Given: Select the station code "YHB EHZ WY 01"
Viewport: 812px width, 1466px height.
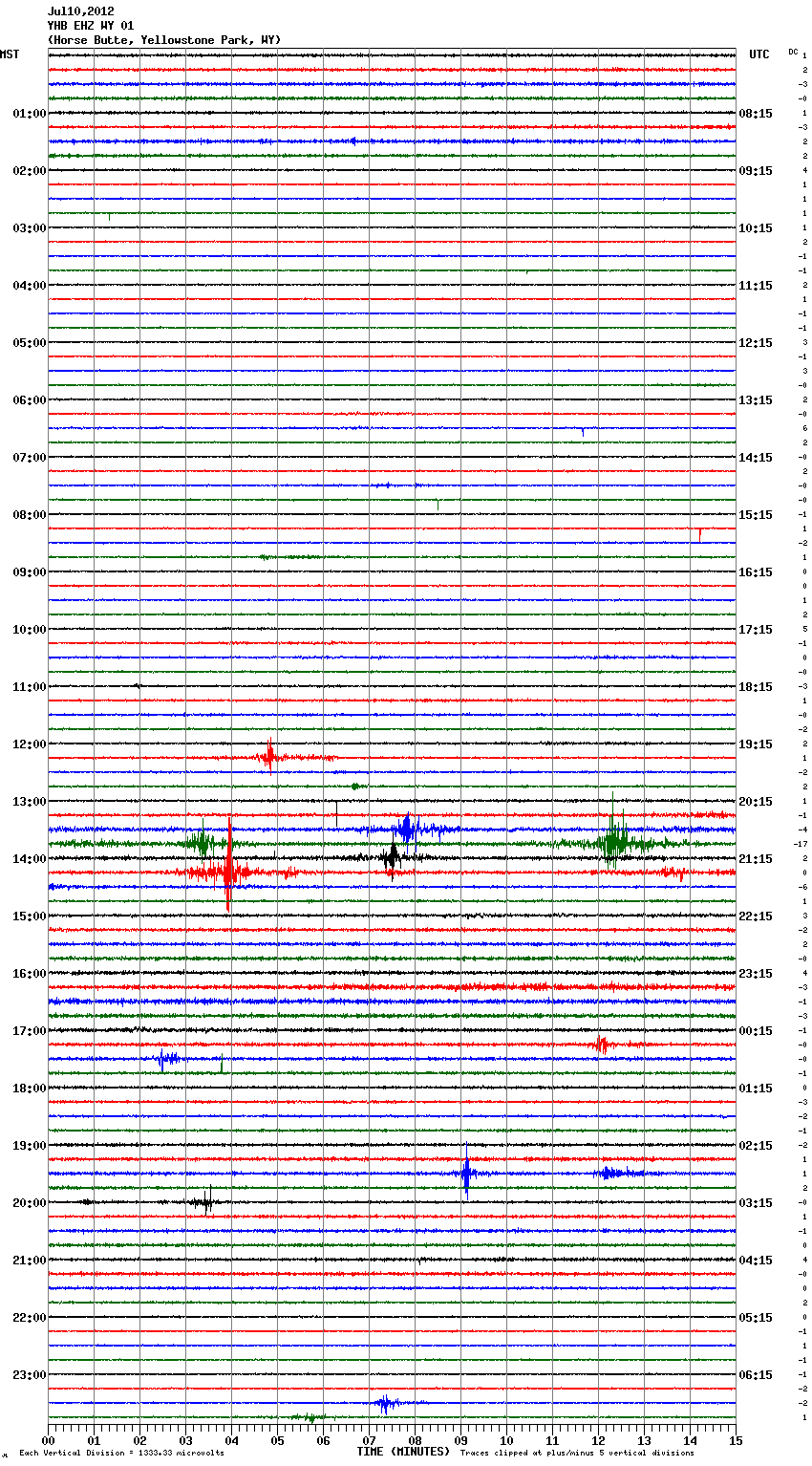Looking at the screenshot, I should pos(91,26).
